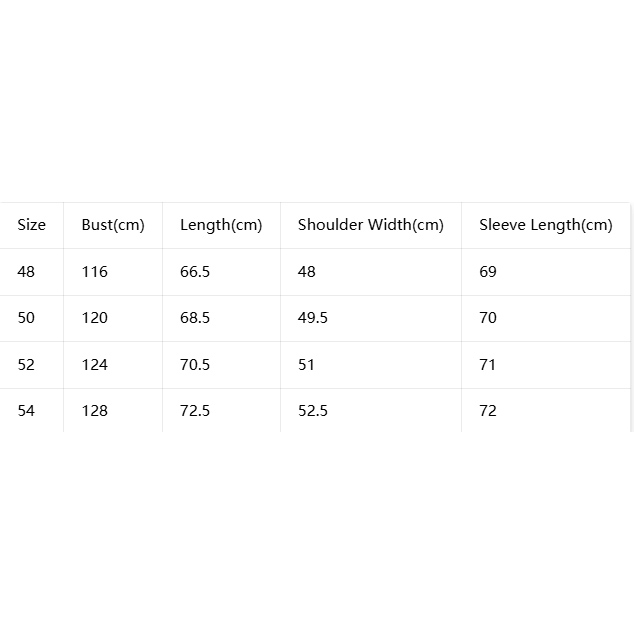This screenshot has width=634, height=634.
Task: Click bust value 120
Action: pyautogui.click(x=95, y=318)
